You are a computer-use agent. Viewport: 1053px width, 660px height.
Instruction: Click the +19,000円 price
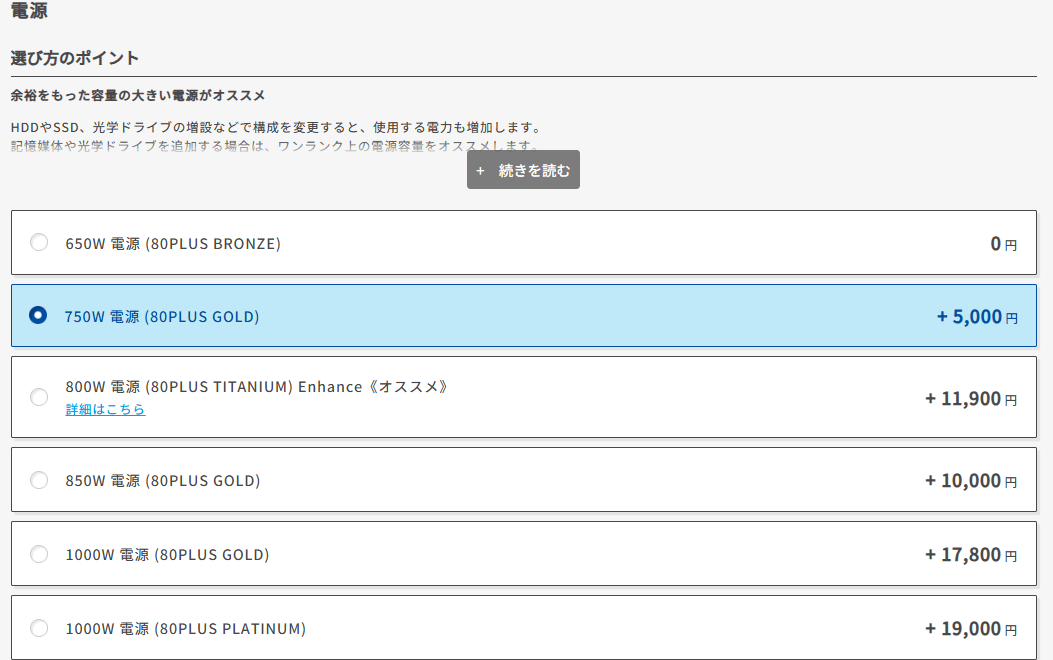coord(970,629)
